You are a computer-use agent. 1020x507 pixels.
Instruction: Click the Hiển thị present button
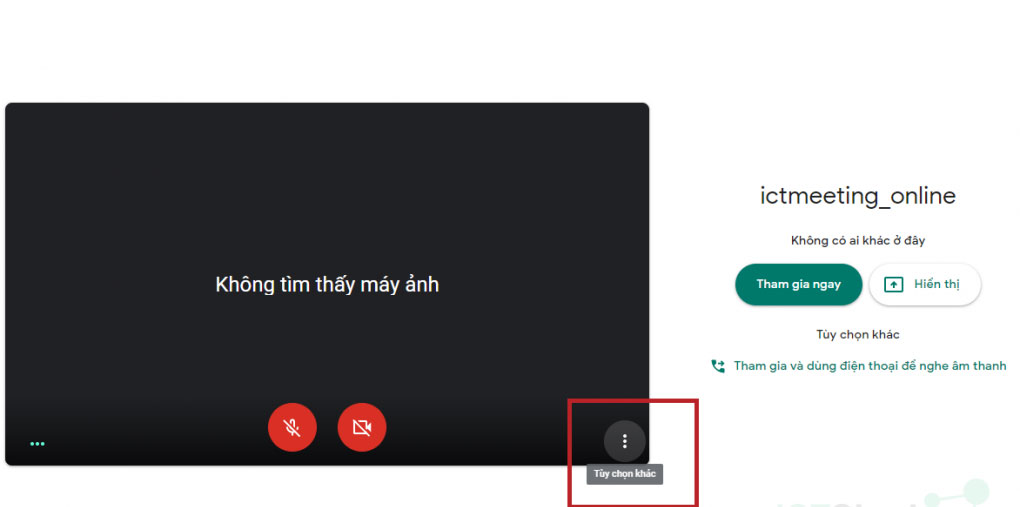(924, 284)
